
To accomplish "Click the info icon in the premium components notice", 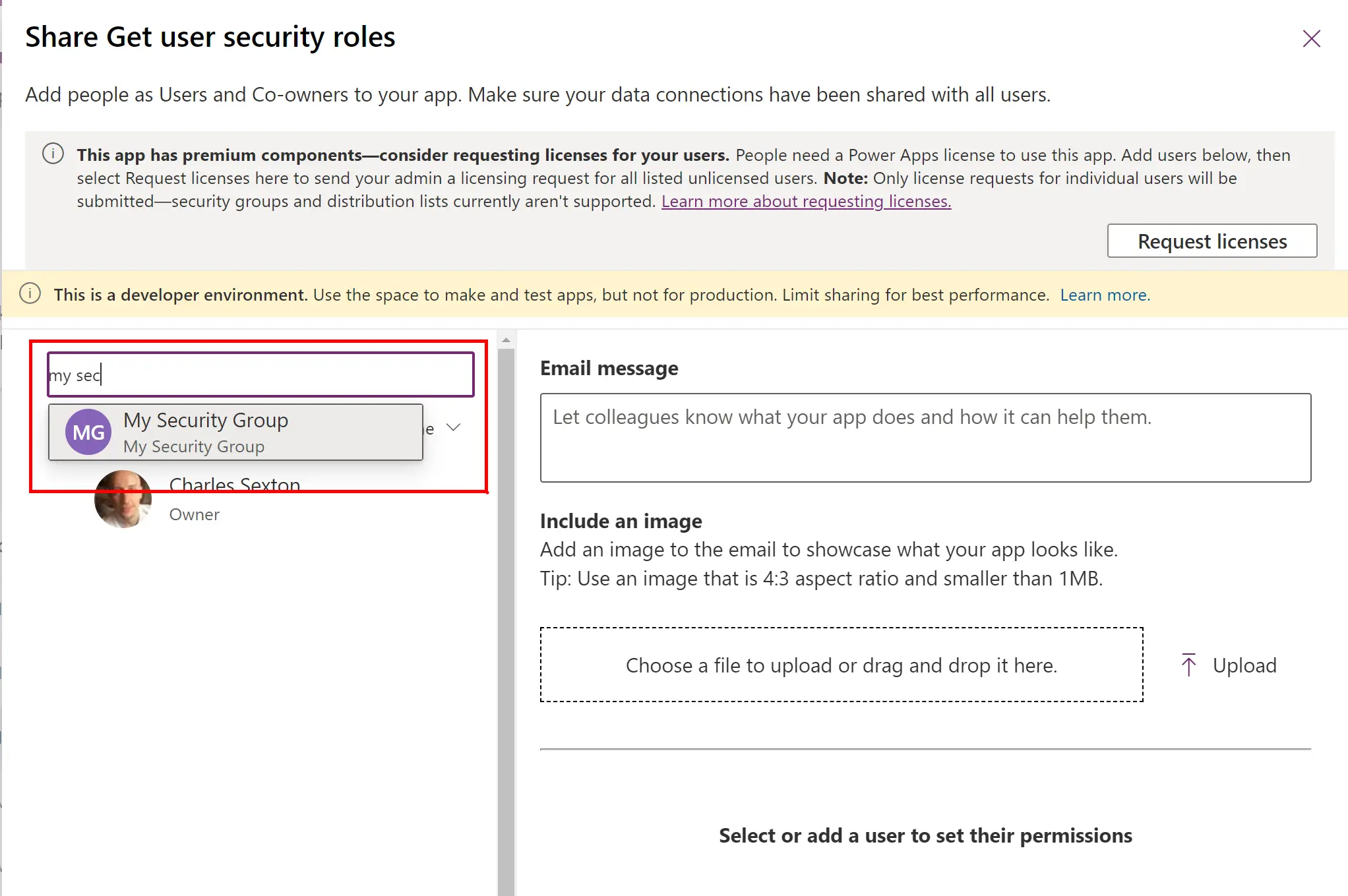I will click(x=53, y=154).
